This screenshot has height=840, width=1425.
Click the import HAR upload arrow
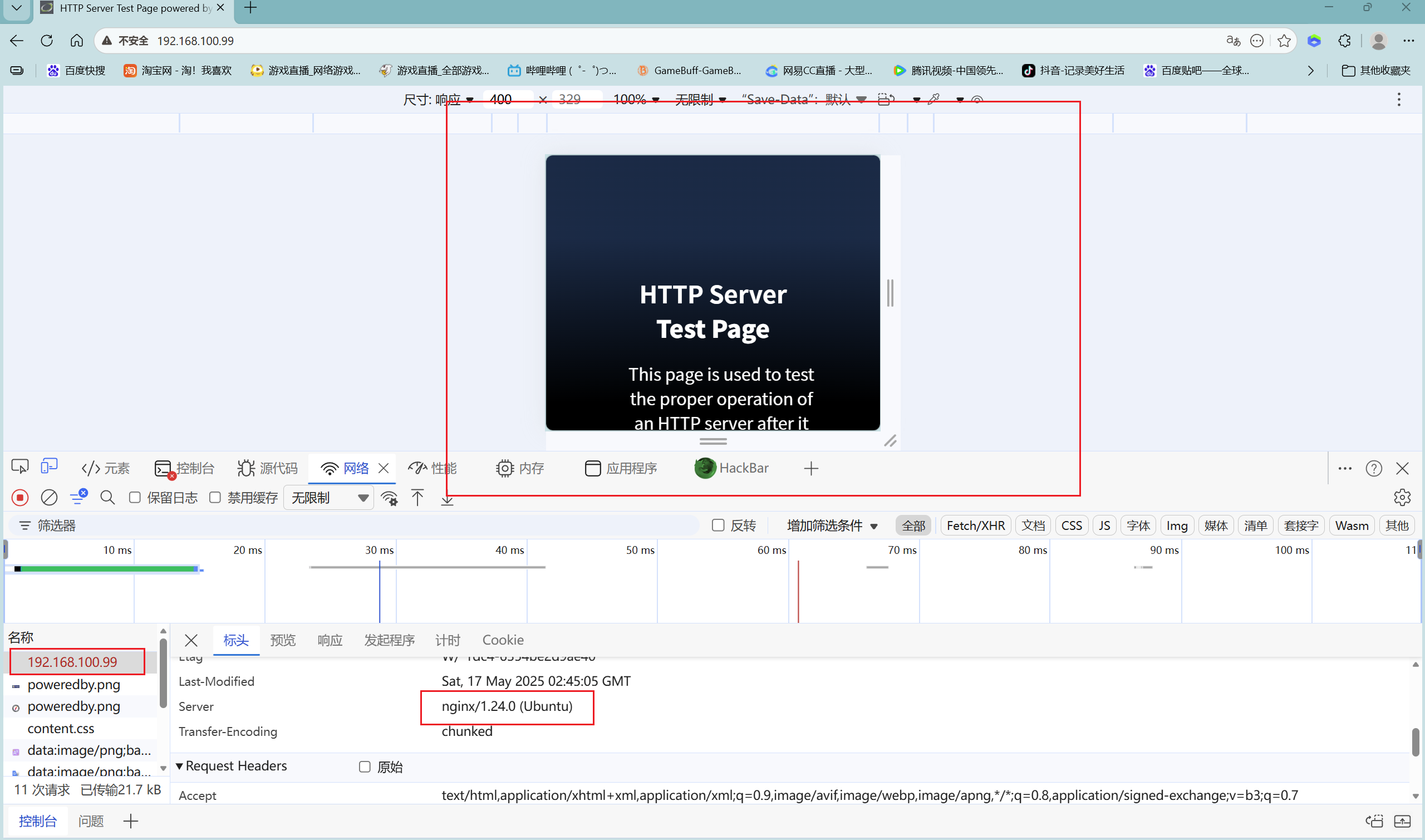click(417, 498)
